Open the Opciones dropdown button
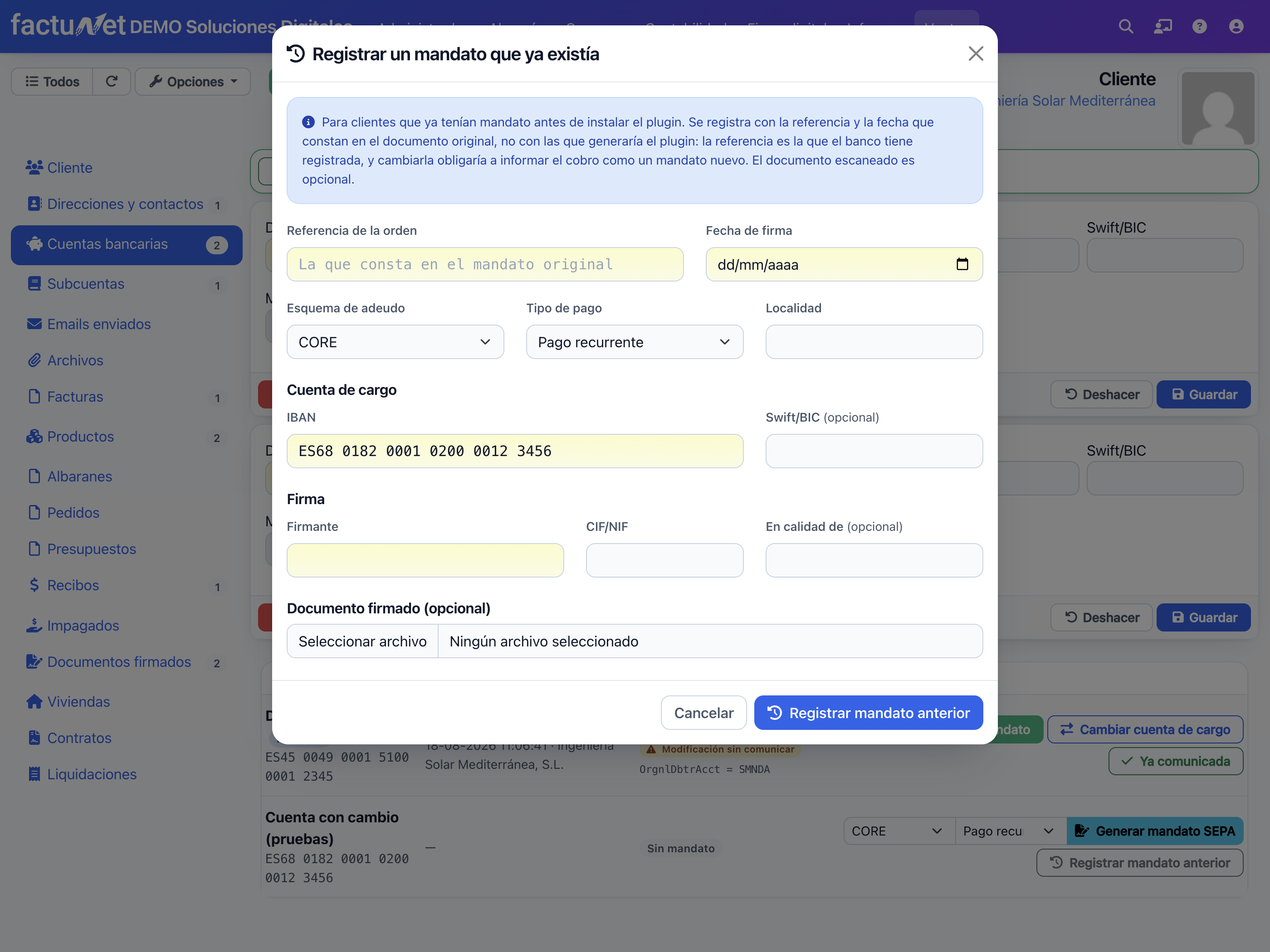 193,82
